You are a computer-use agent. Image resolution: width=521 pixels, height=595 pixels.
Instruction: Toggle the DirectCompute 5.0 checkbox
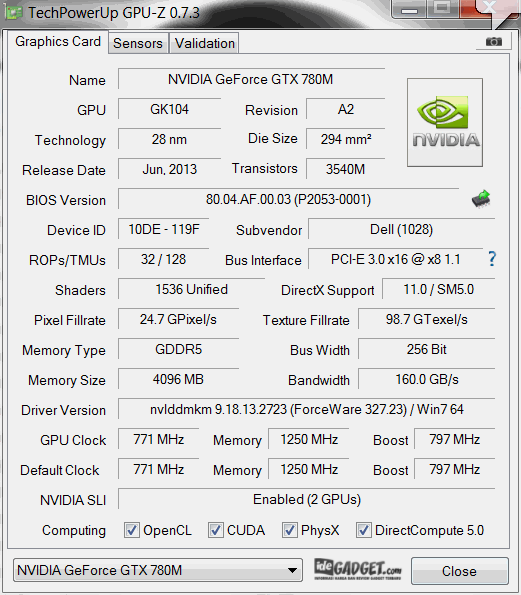point(363,530)
